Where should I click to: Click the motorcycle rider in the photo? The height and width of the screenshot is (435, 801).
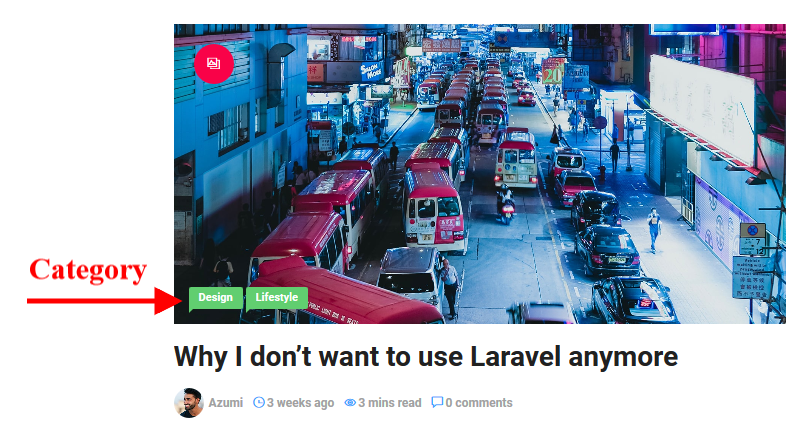pyautogui.click(x=505, y=204)
